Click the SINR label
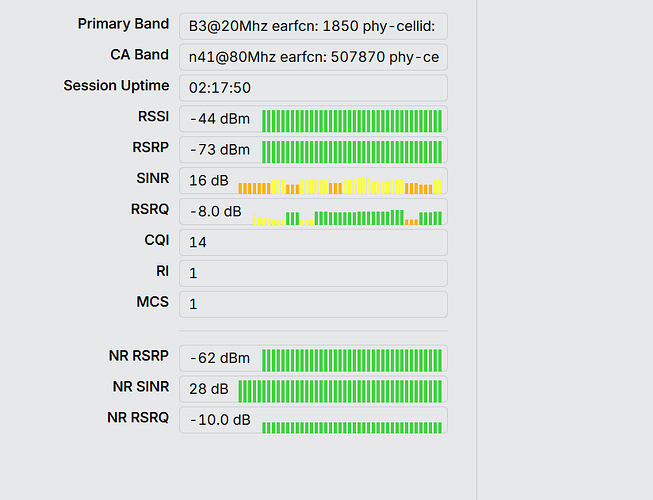The height and width of the screenshot is (500, 653). tap(153, 178)
